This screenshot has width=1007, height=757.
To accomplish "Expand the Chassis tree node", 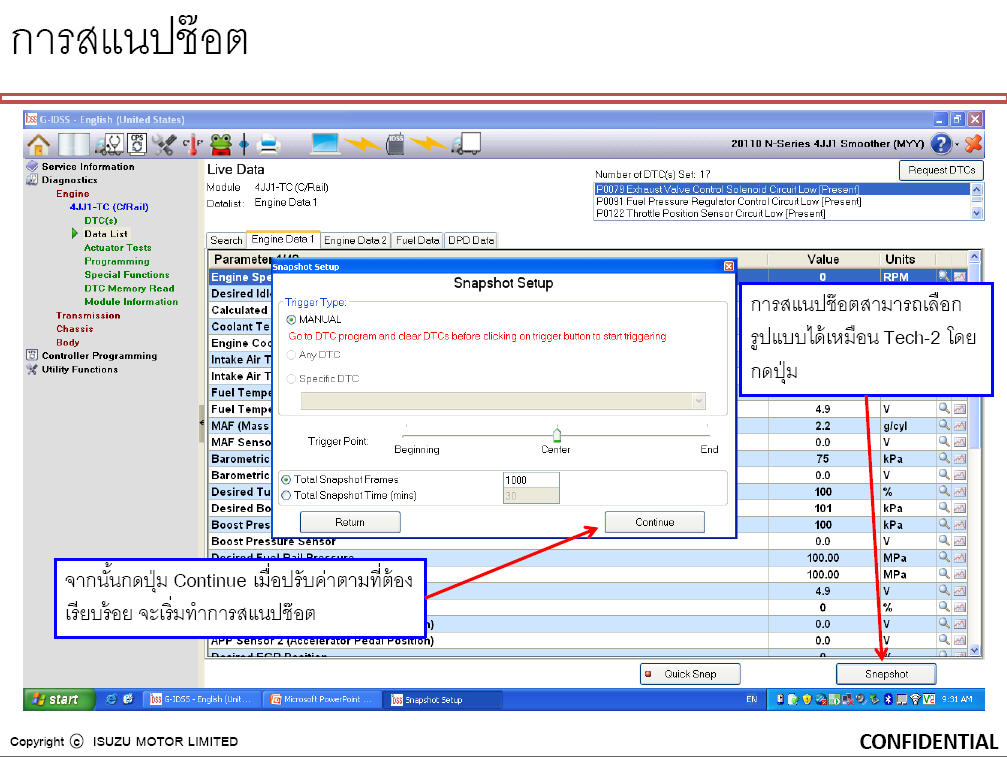I will pos(74,328).
